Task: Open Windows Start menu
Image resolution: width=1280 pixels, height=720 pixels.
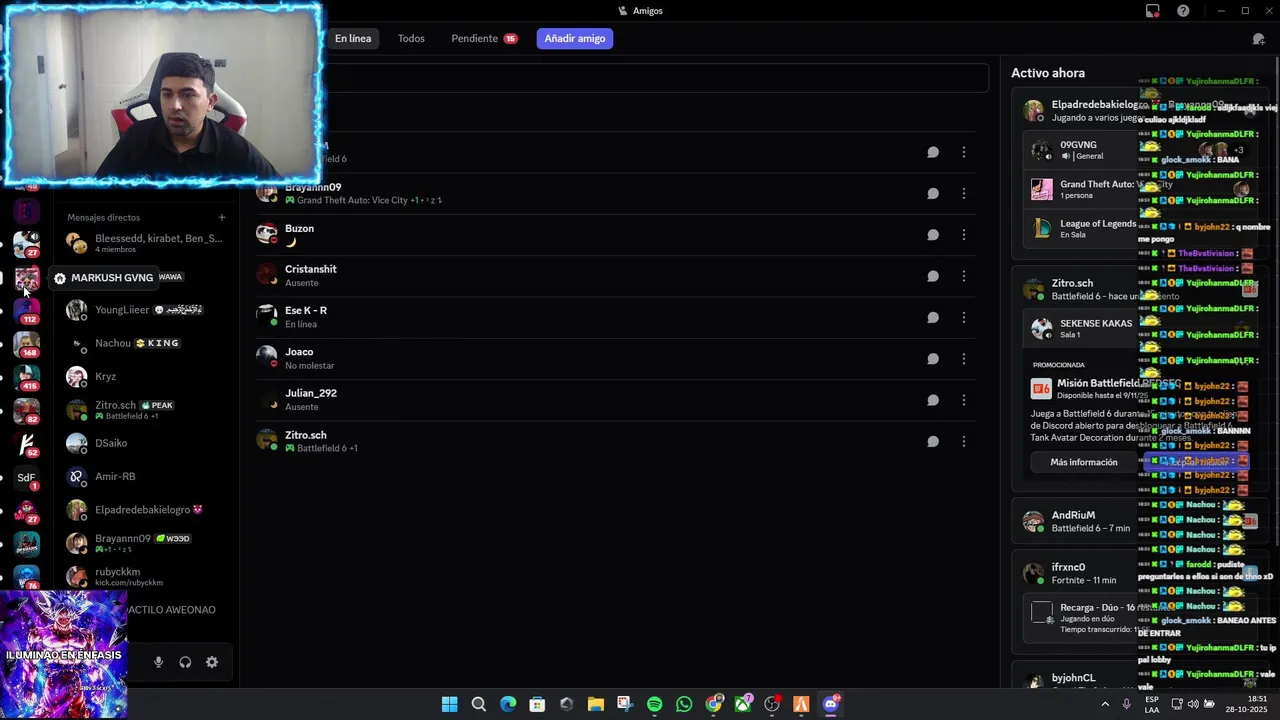Action: (x=449, y=705)
